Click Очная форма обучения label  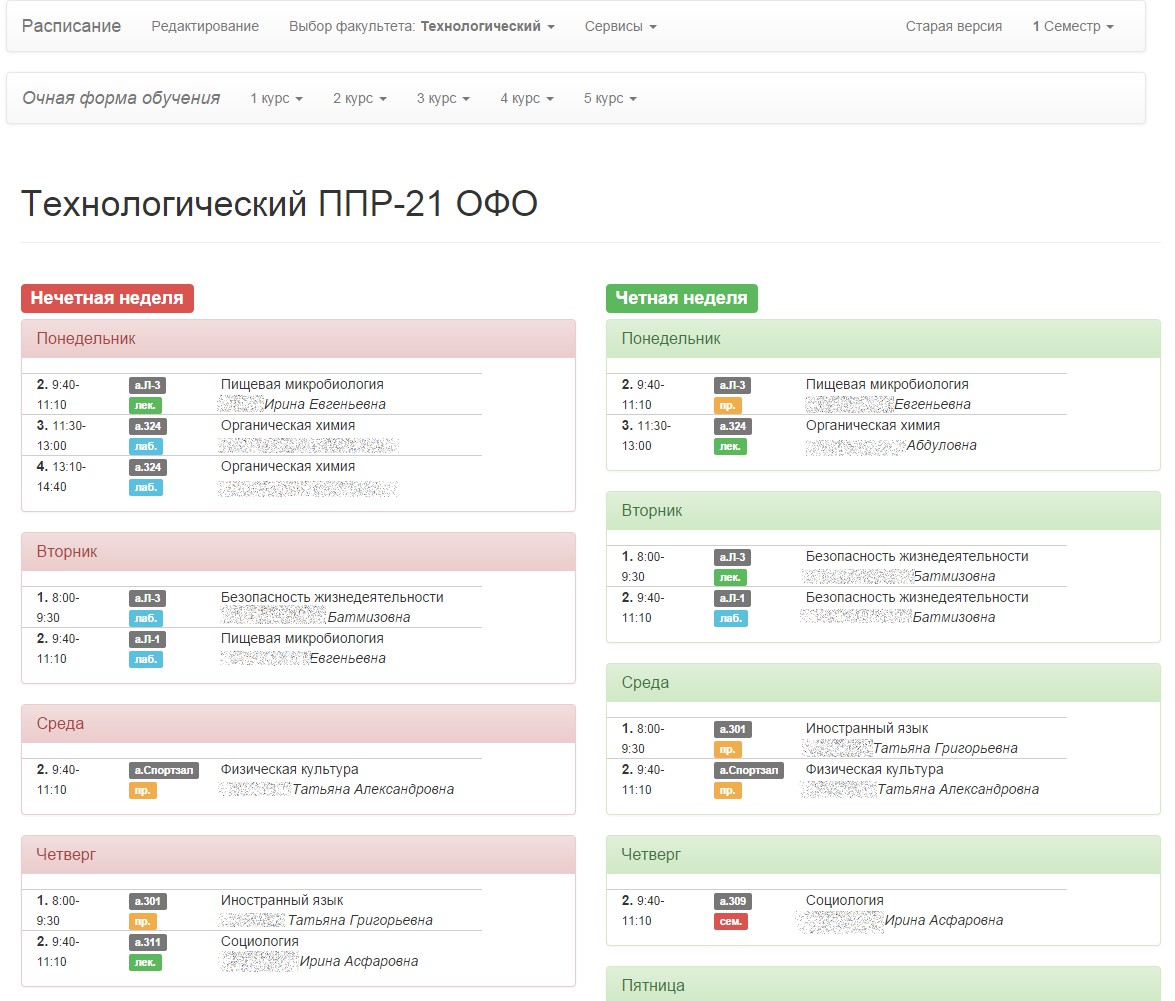click(x=121, y=98)
